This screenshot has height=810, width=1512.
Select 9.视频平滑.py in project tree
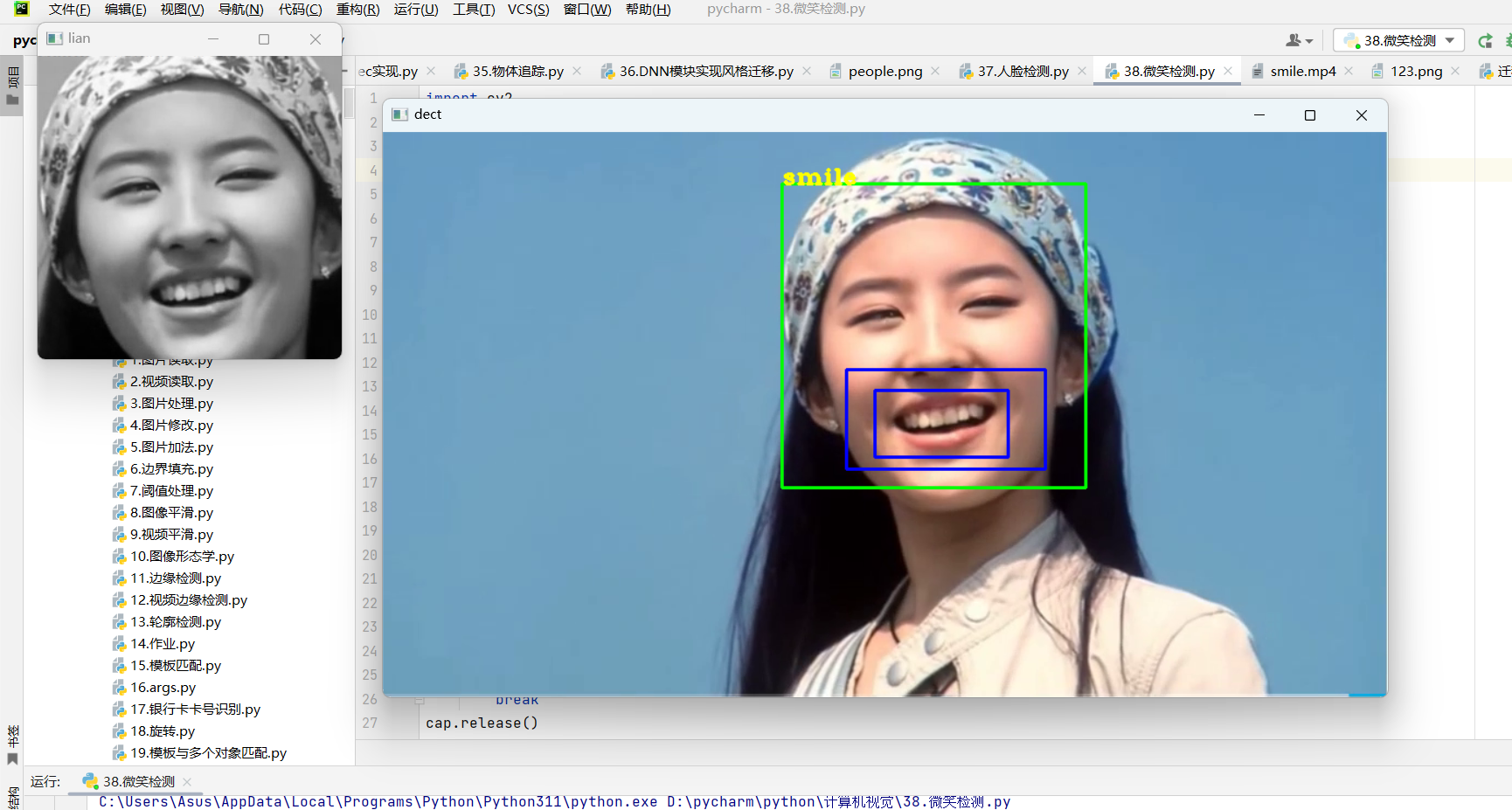pyautogui.click(x=163, y=535)
